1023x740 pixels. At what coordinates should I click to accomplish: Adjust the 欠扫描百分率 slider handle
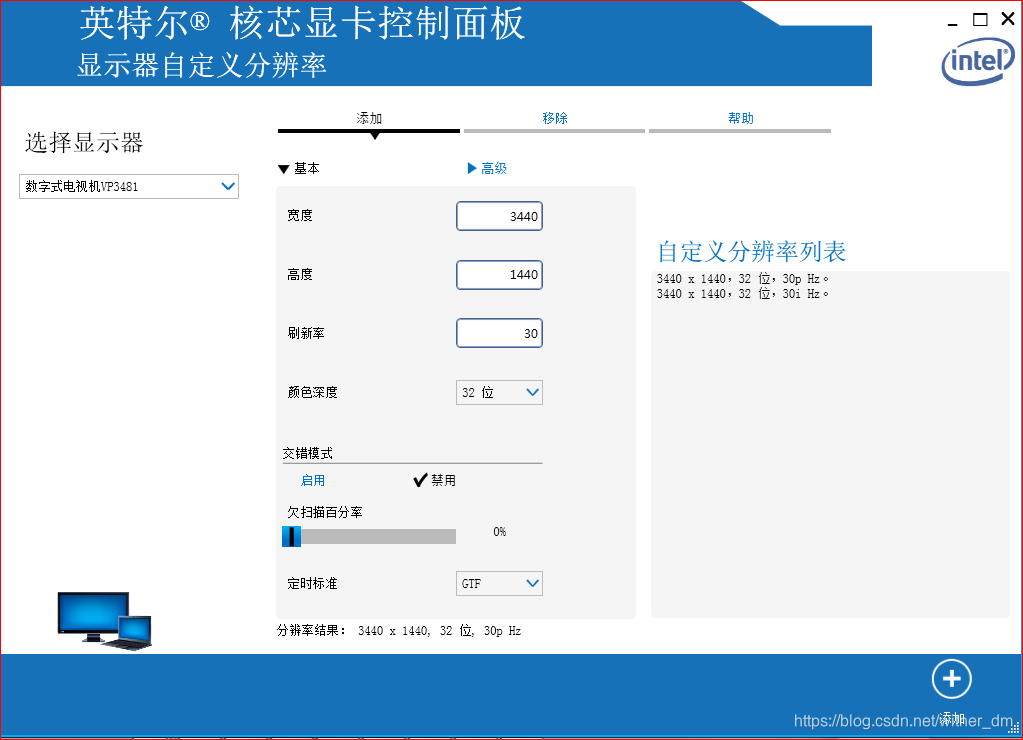[x=291, y=536]
